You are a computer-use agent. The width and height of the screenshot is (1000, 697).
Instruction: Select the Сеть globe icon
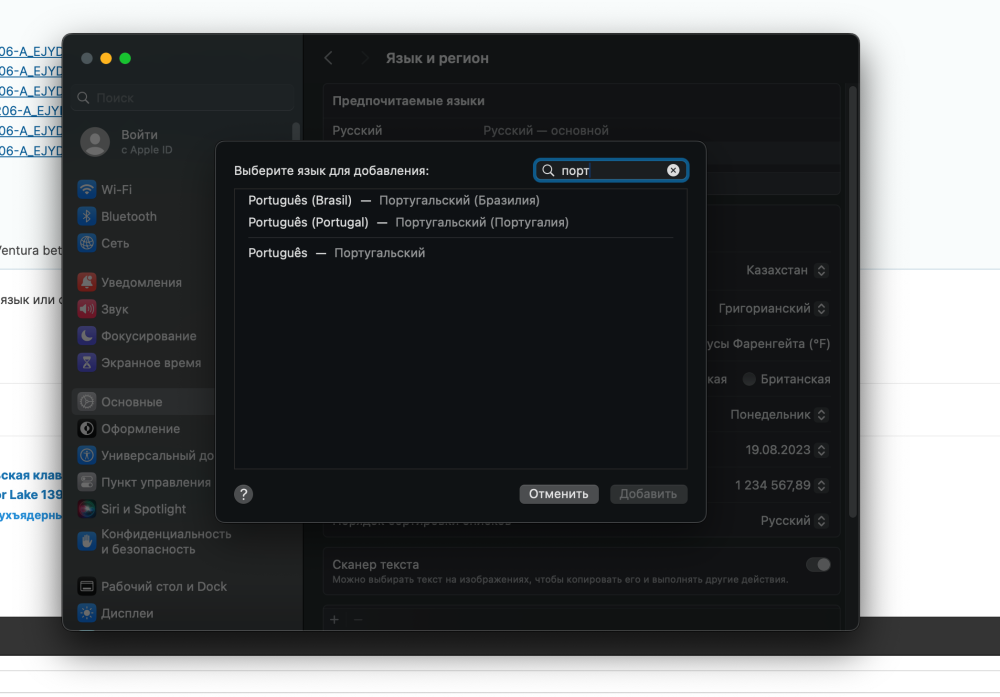(x=87, y=243)
